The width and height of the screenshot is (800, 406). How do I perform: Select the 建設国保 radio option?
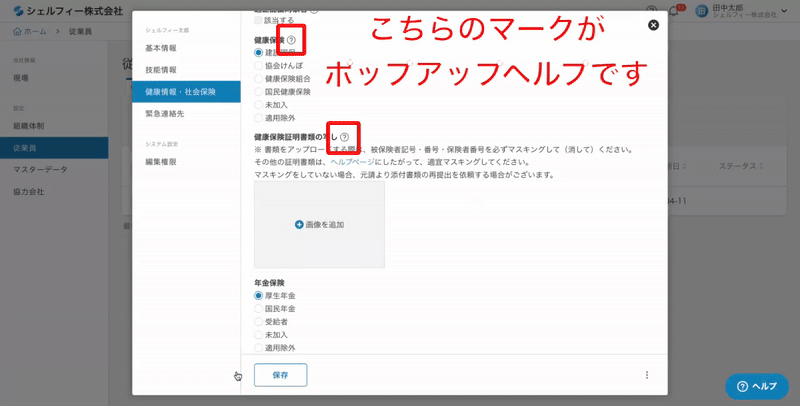coord(258,52)
